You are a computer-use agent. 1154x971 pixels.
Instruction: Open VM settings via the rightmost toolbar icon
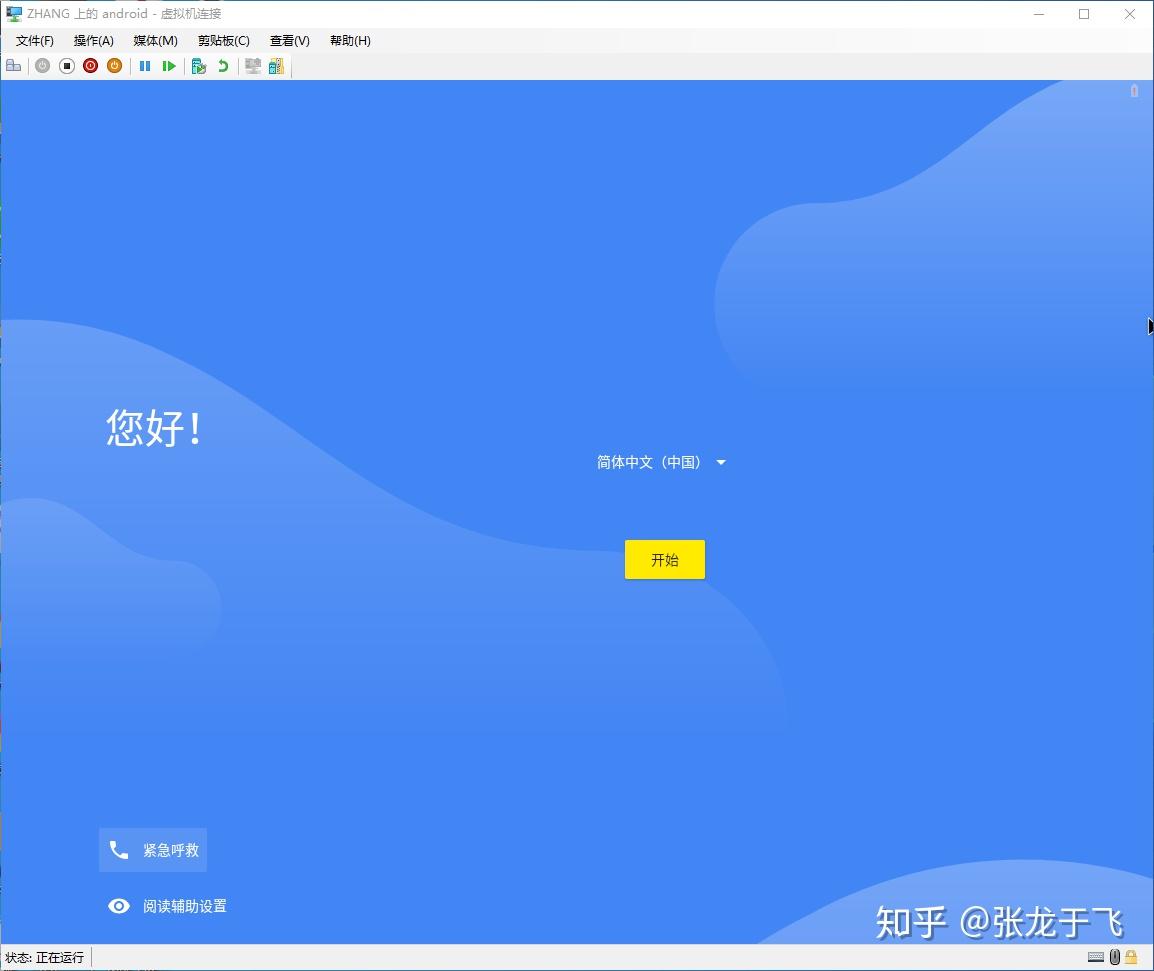[276, 66]
